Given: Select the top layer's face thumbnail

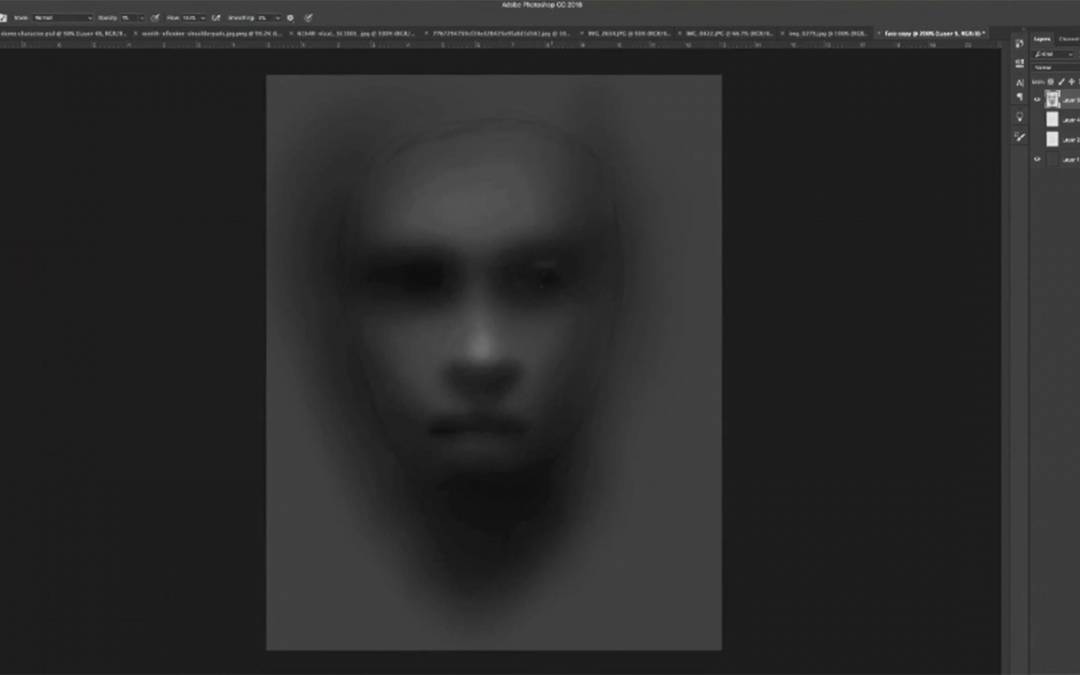Looking at the screenshot, I should 1052,100.
